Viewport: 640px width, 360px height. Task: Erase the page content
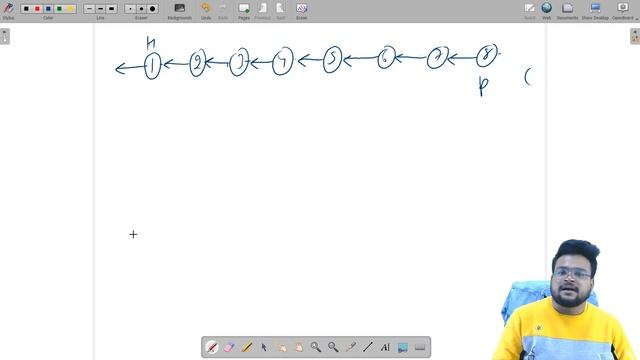coord(302,11)
